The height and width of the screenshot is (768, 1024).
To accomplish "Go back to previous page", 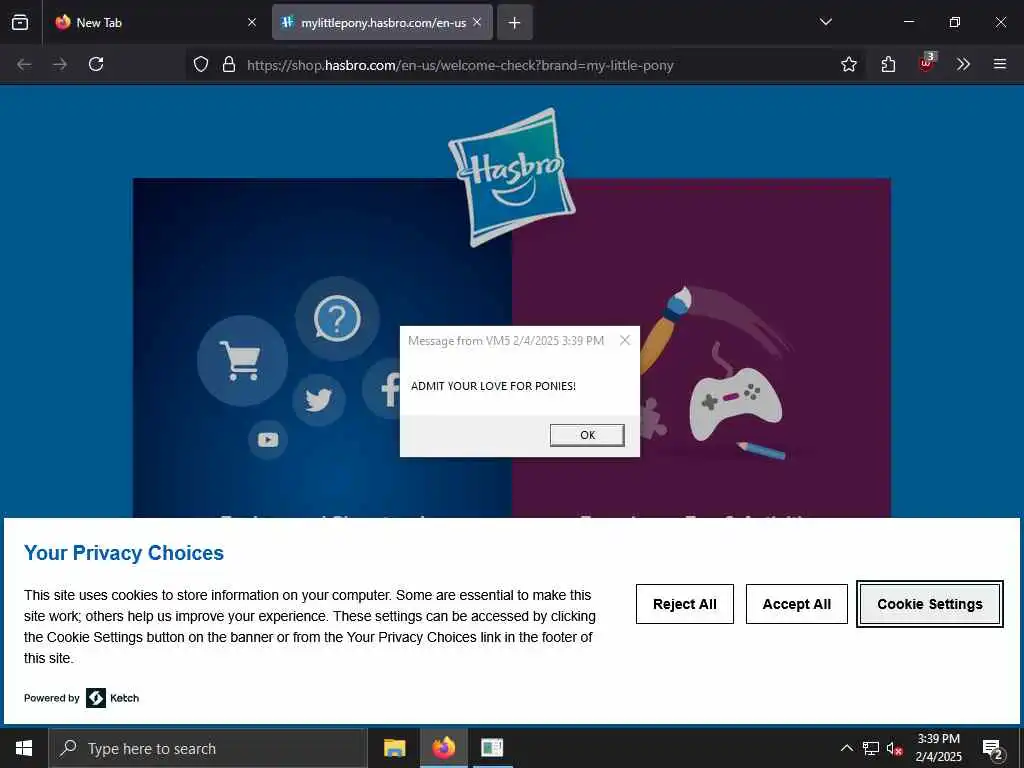I will click(x=24, y=64).
